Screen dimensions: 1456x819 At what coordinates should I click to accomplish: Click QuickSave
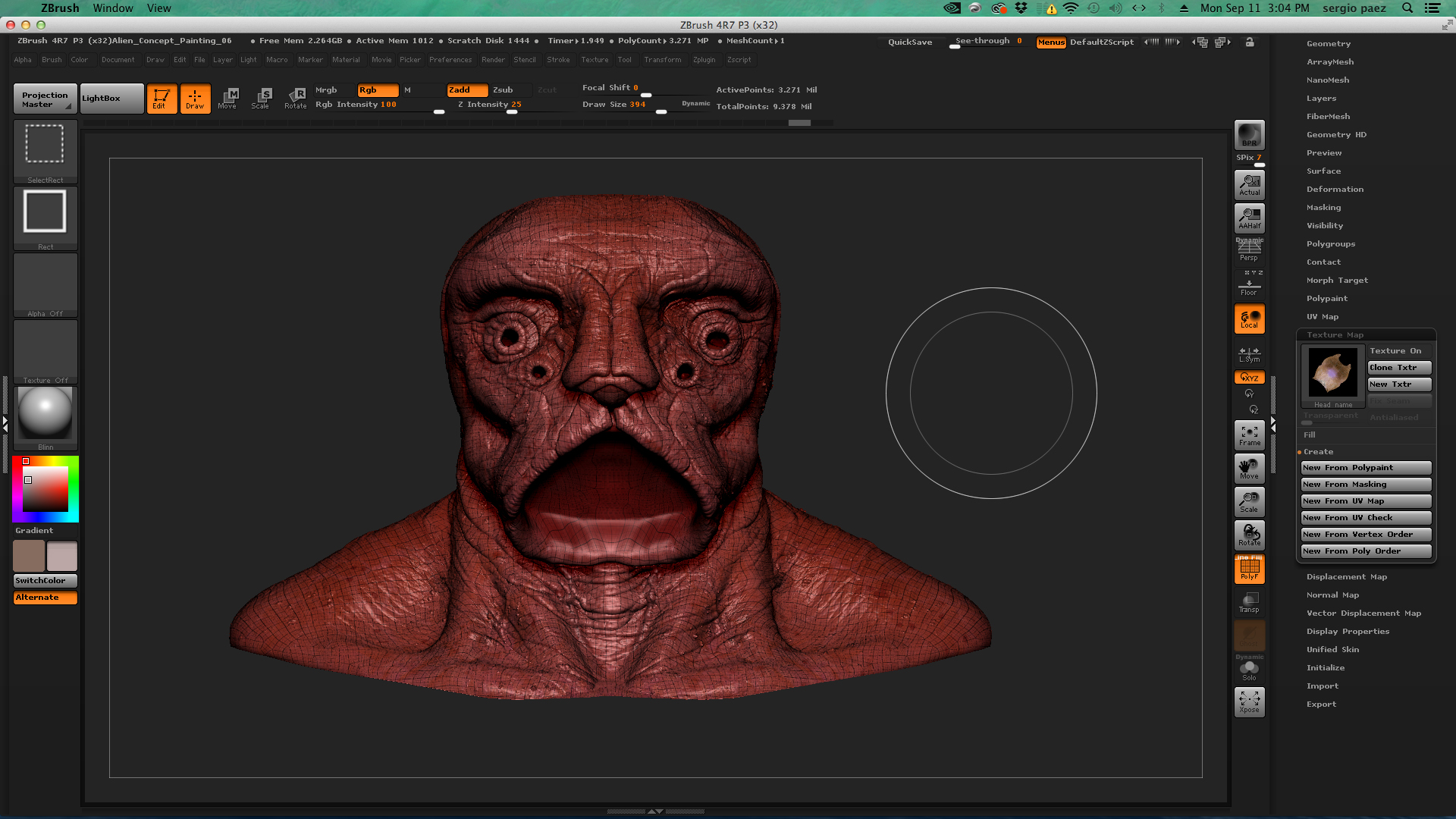tap(910, 42)
